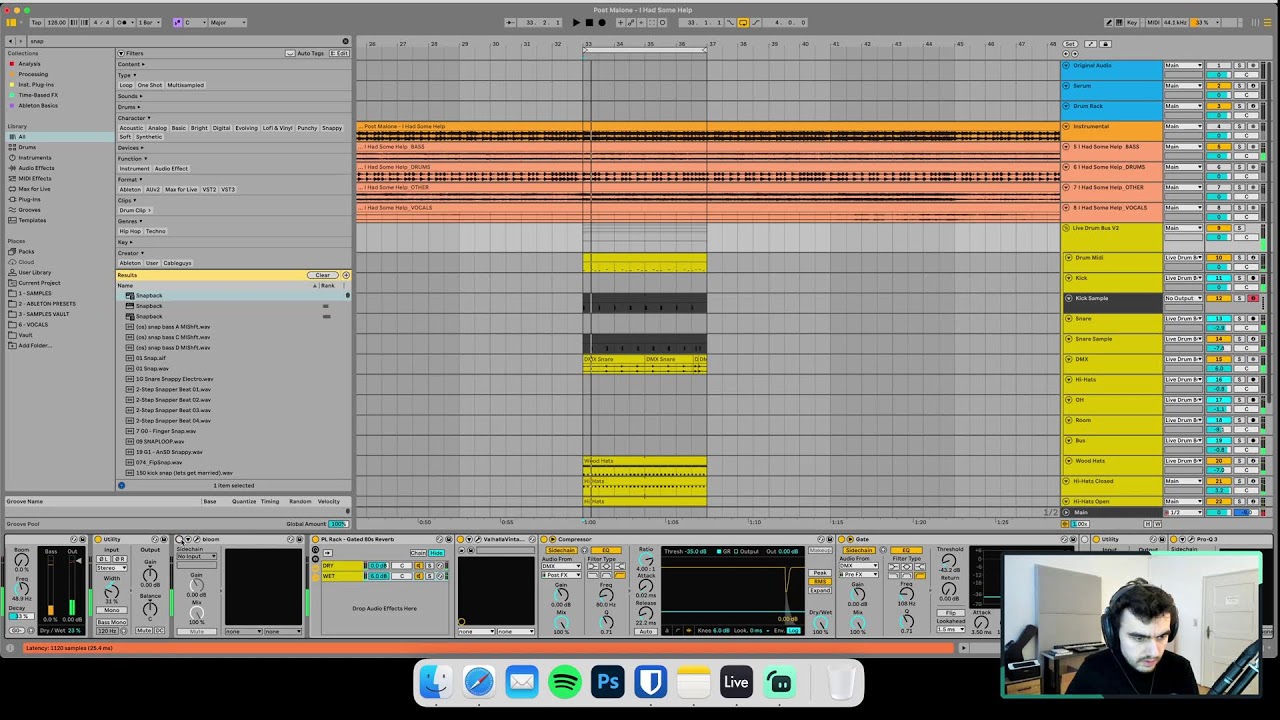Select the Hip Hop genre tag
This screenshot has height=720, width=1280.
click(131, 231)
